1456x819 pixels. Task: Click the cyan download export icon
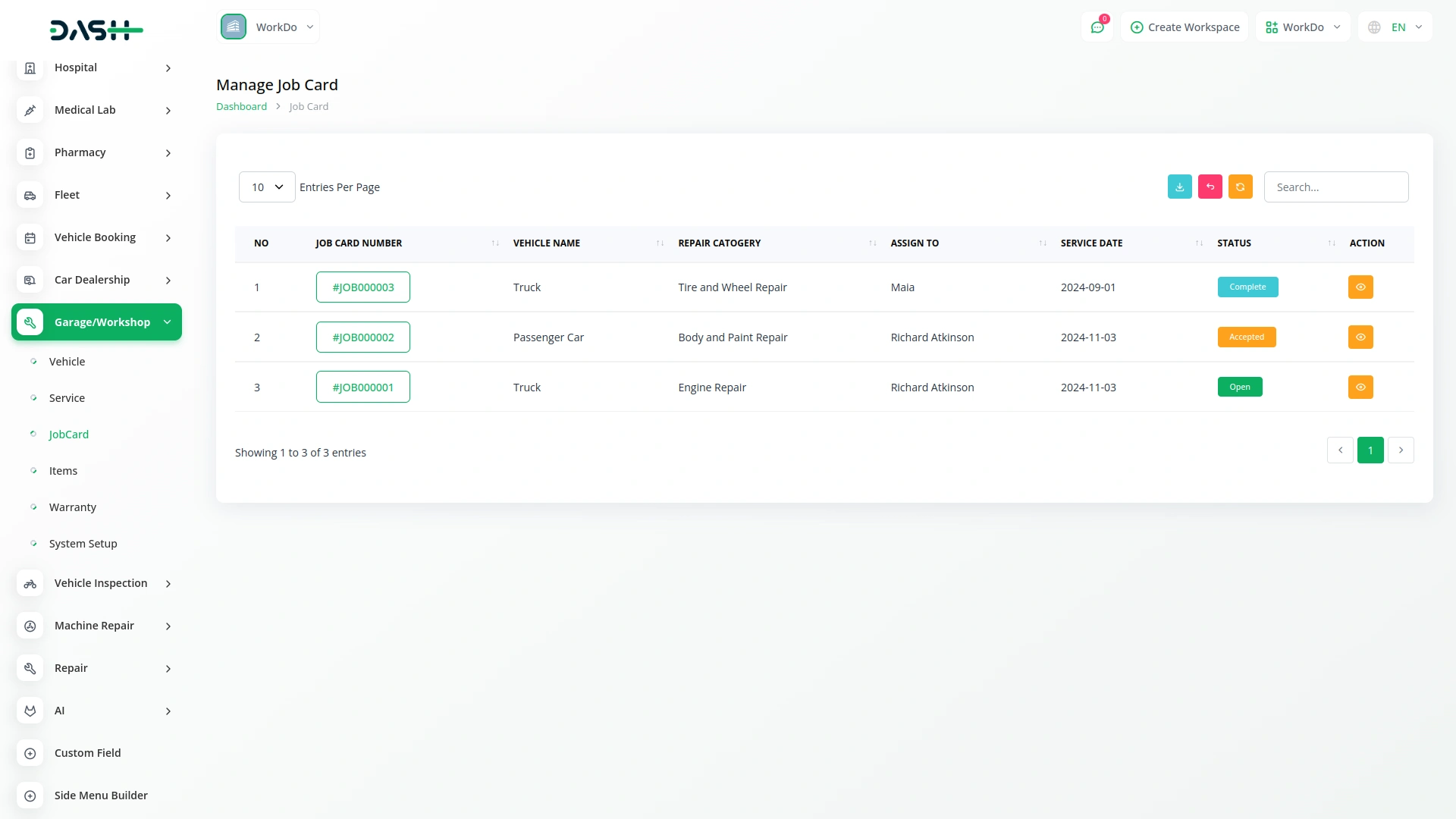[1179, 187]
